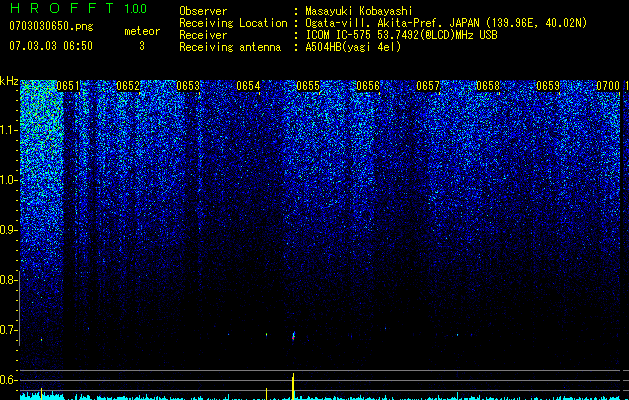
Task: Click the Receiving Location label
Action: (x=233, y=23)
